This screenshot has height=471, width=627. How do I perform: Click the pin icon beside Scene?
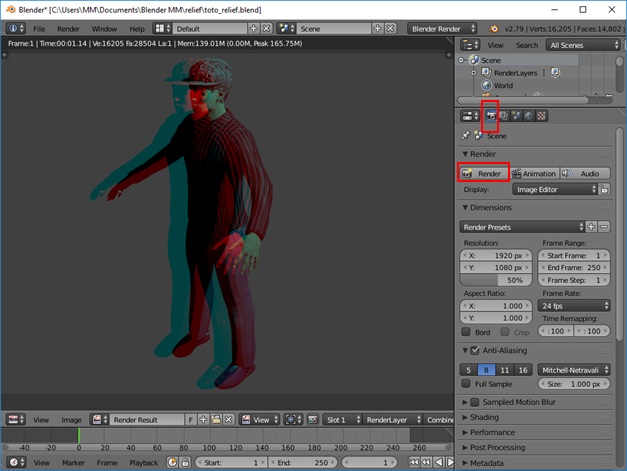tap(466, 136)
